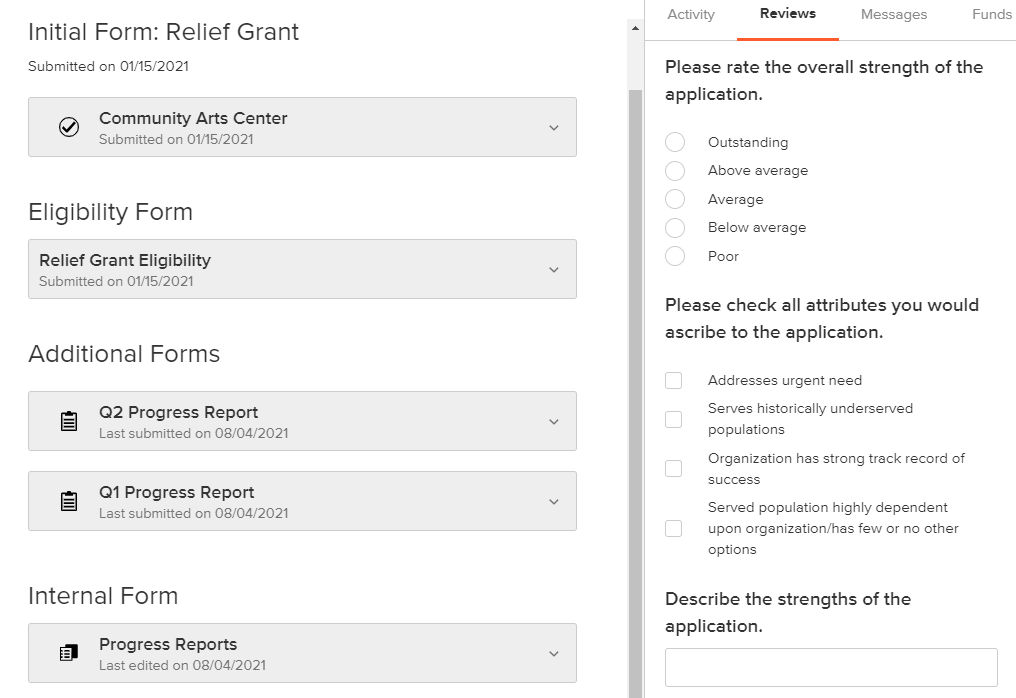Pick the Poor rating option

click(x=675, y=256)
